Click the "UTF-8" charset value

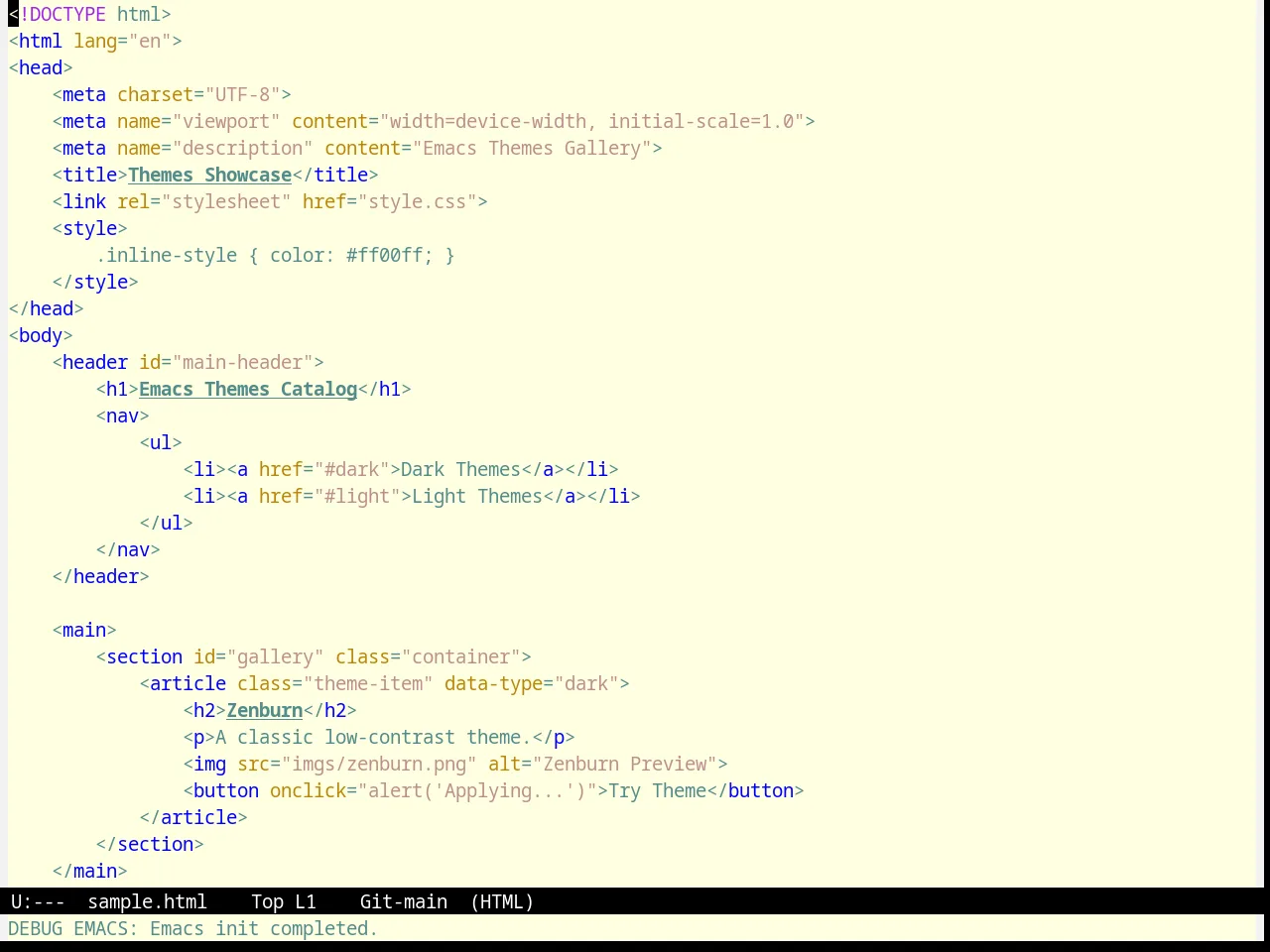pyautogui.click(x=242, y=94)
